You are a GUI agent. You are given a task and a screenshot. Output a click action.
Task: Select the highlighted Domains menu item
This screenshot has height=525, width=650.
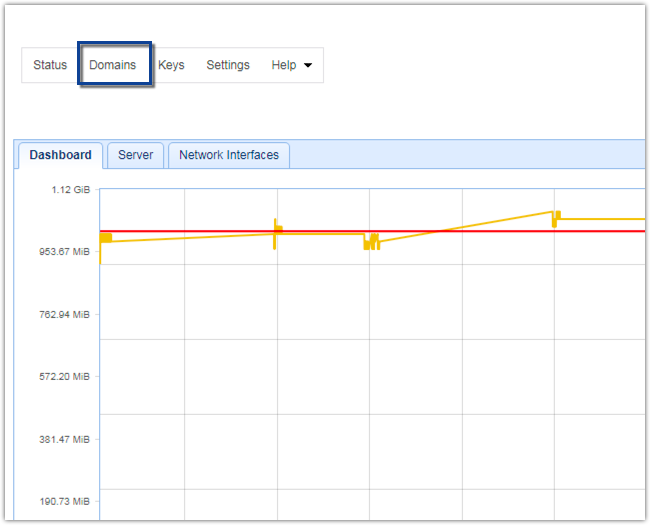coord(113,65)
